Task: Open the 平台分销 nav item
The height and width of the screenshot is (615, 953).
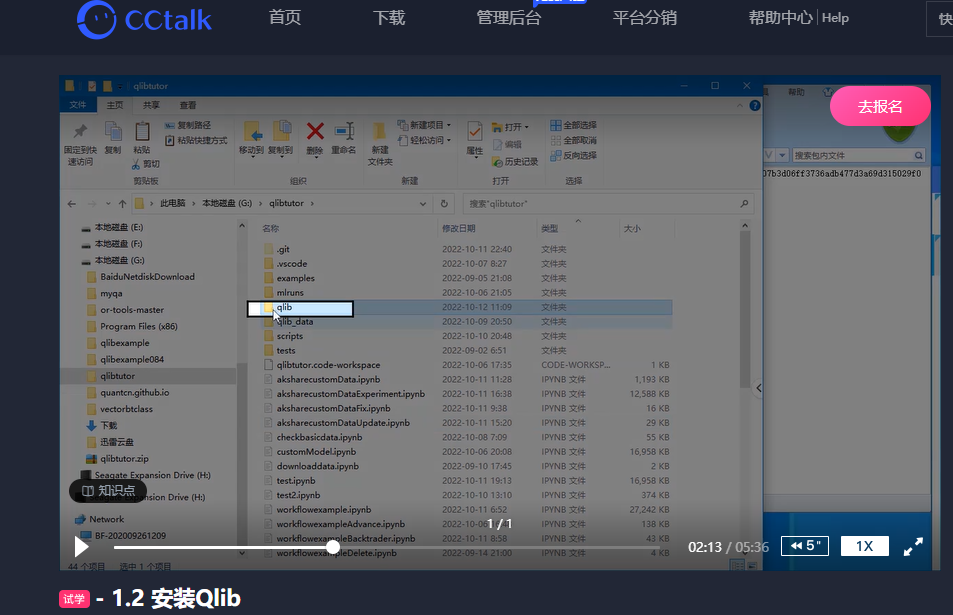Action: 645,18
